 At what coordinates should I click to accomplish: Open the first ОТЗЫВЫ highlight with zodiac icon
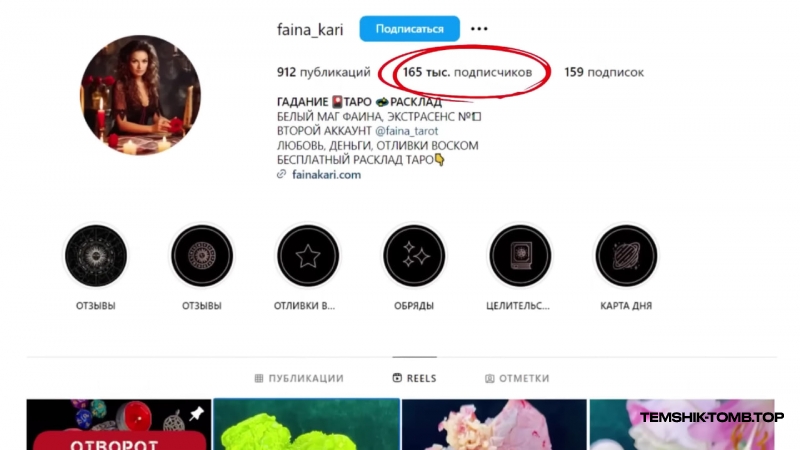pos(96,256)
